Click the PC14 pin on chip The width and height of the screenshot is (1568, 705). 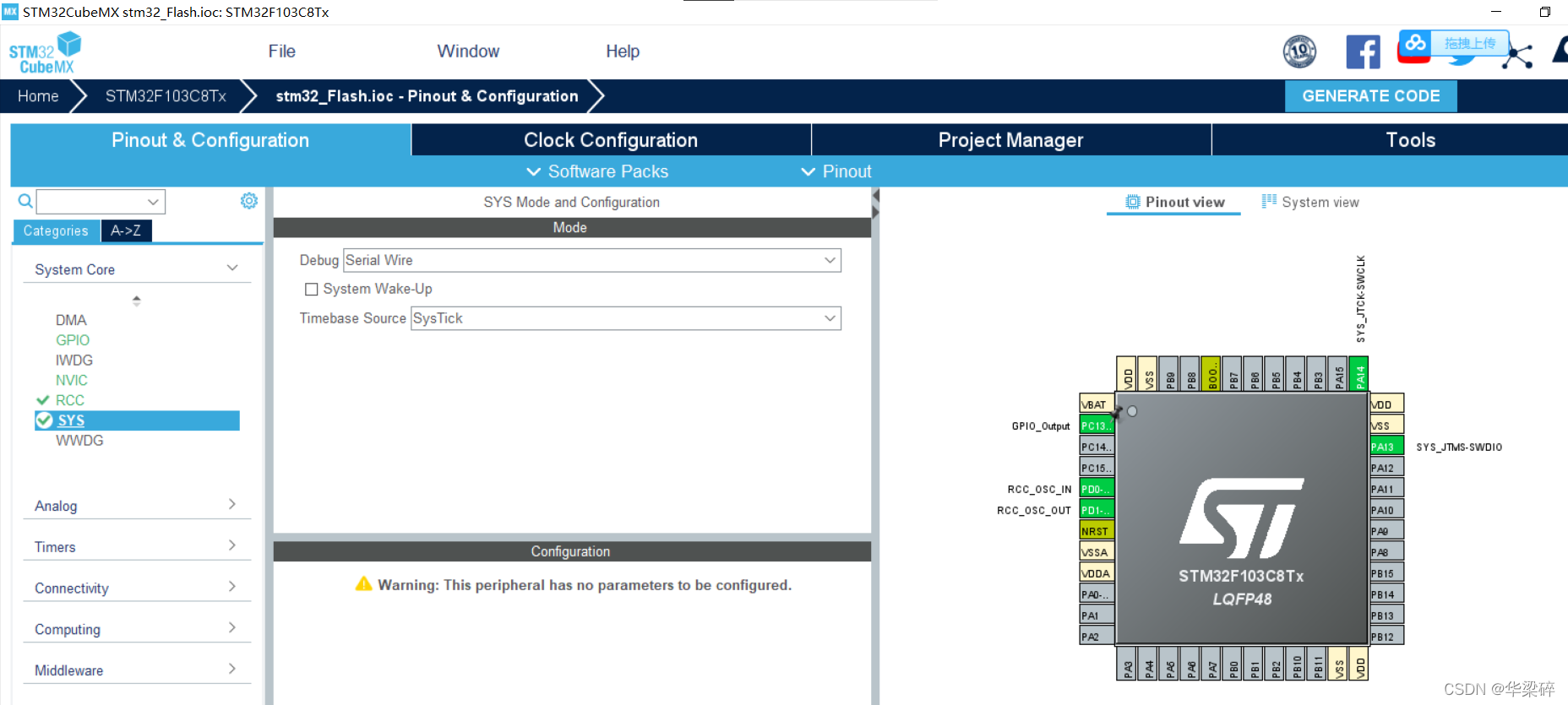[1097, 447]
